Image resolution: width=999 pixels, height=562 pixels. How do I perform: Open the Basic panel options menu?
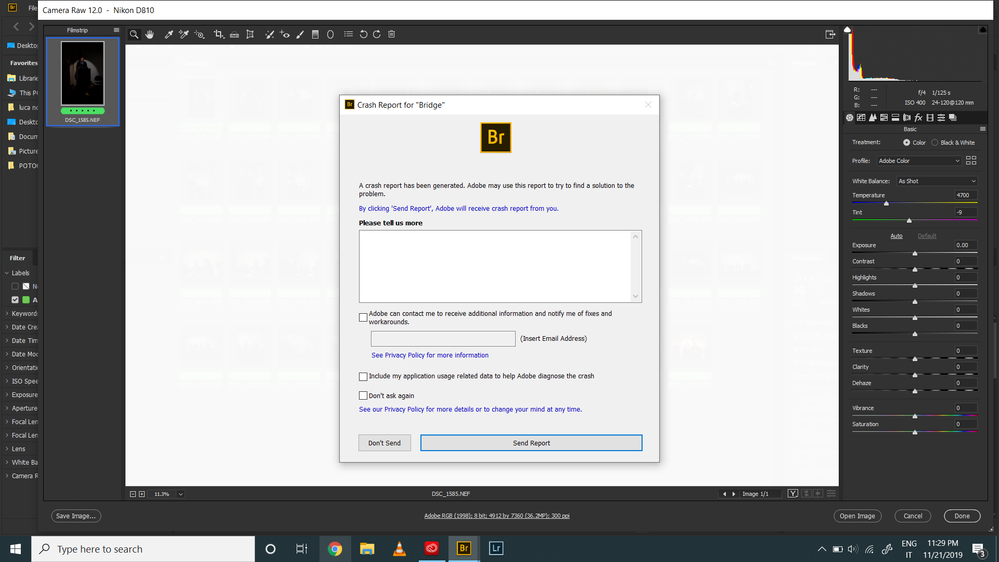coord(982,129)
